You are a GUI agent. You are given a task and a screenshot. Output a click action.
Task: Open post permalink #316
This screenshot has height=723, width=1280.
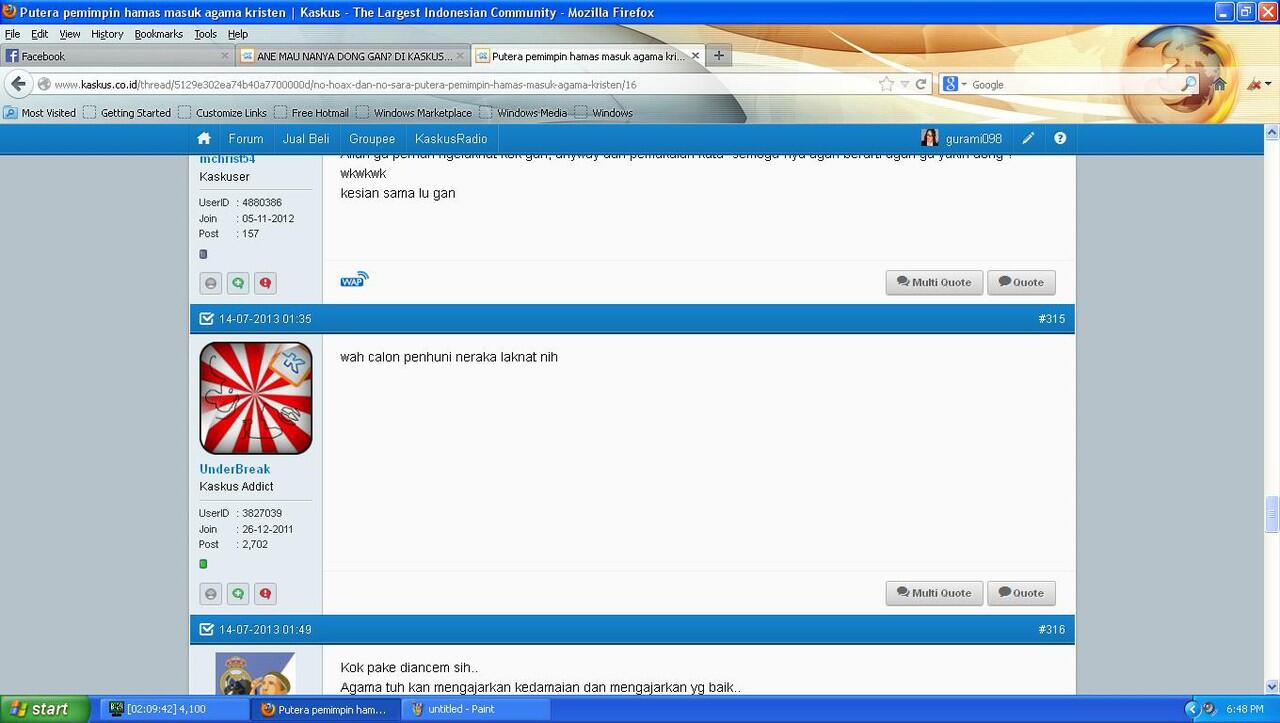tap(1052, 629)
